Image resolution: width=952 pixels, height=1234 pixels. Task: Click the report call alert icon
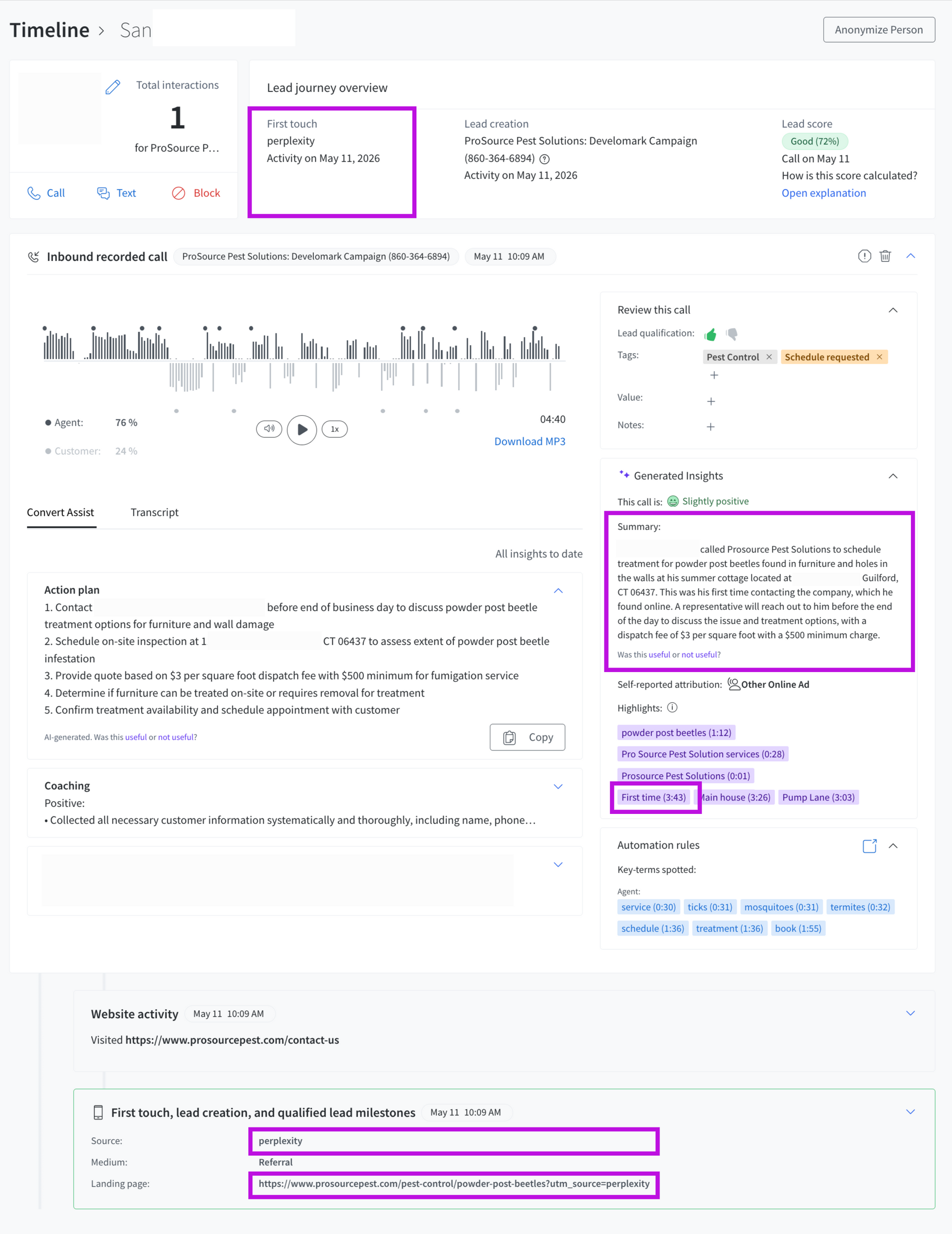point(864,256)
